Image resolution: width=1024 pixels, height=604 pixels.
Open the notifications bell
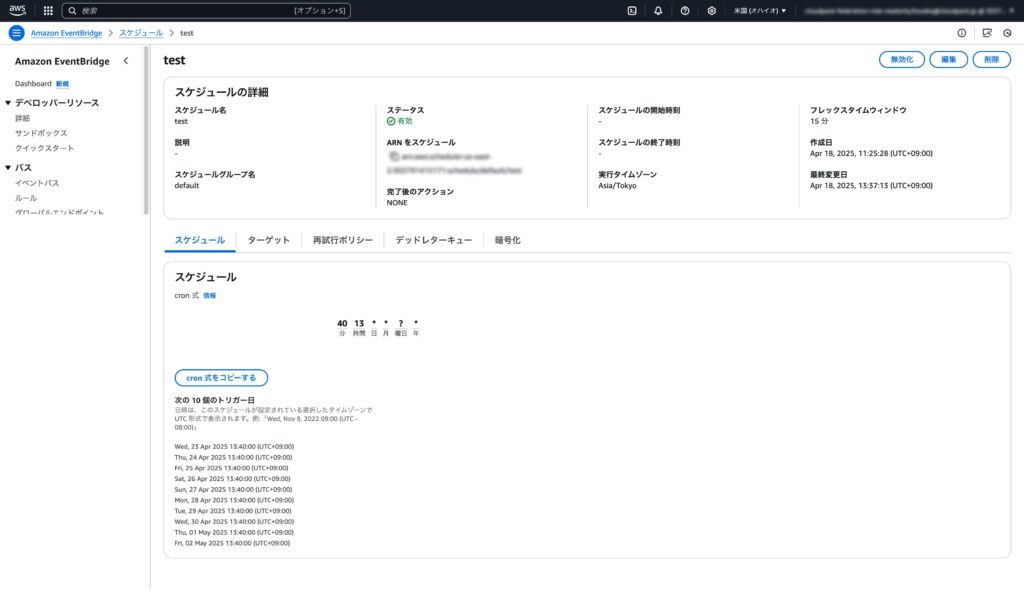tap(658, 10)
